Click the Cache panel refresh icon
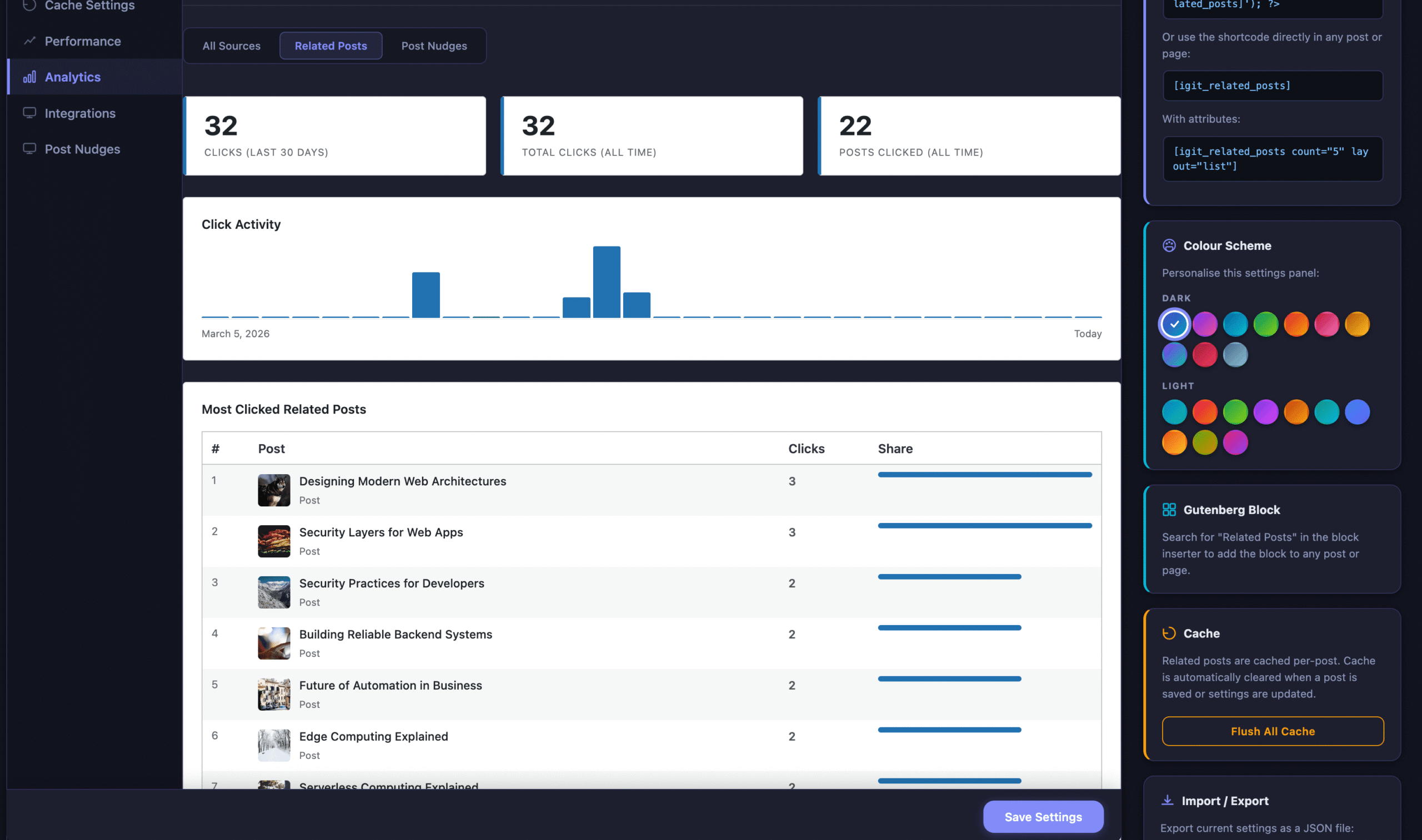Screen dimensions: 1422x840 coord(1169,633)
